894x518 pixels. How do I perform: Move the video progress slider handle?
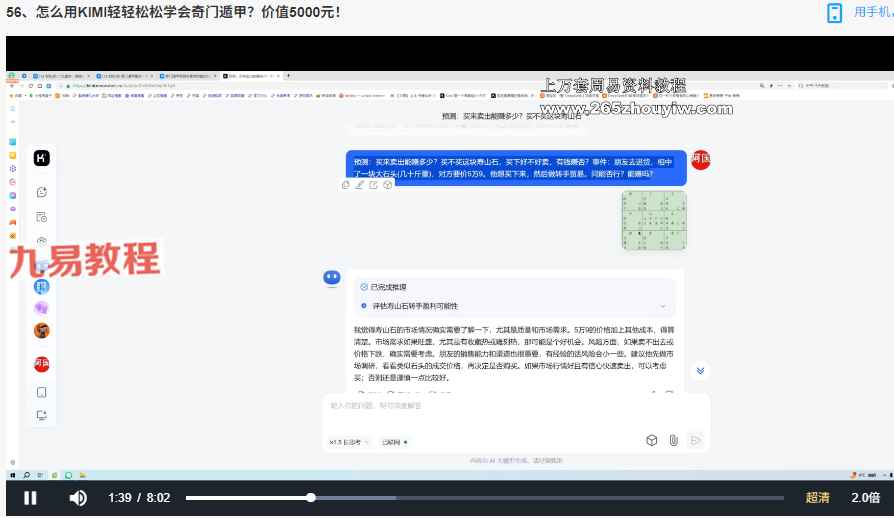click(311, 497)
